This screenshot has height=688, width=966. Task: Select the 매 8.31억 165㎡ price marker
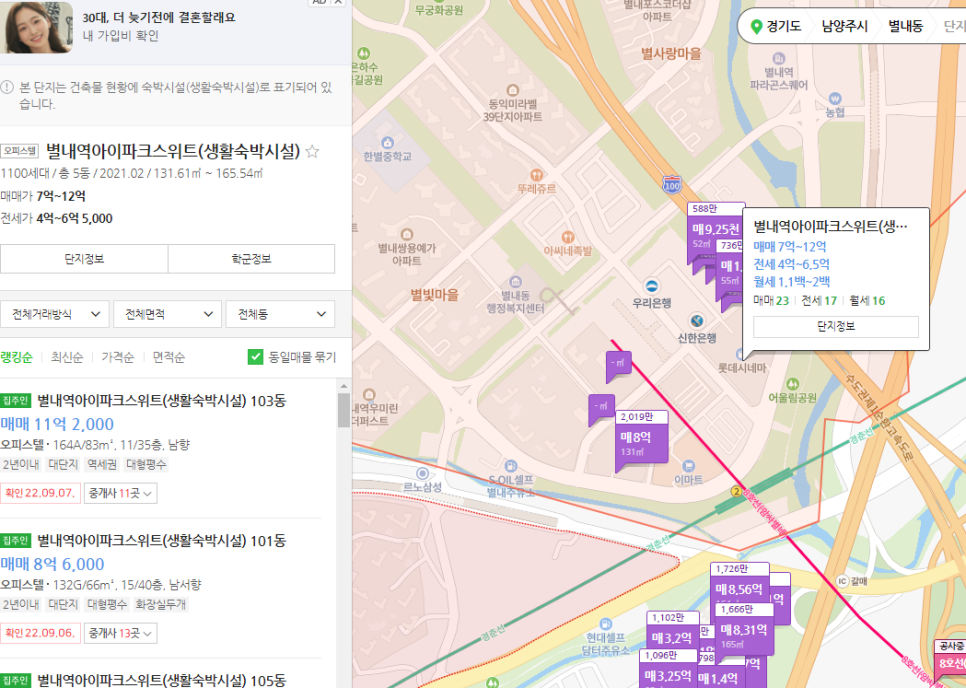(x=744, y=629)
